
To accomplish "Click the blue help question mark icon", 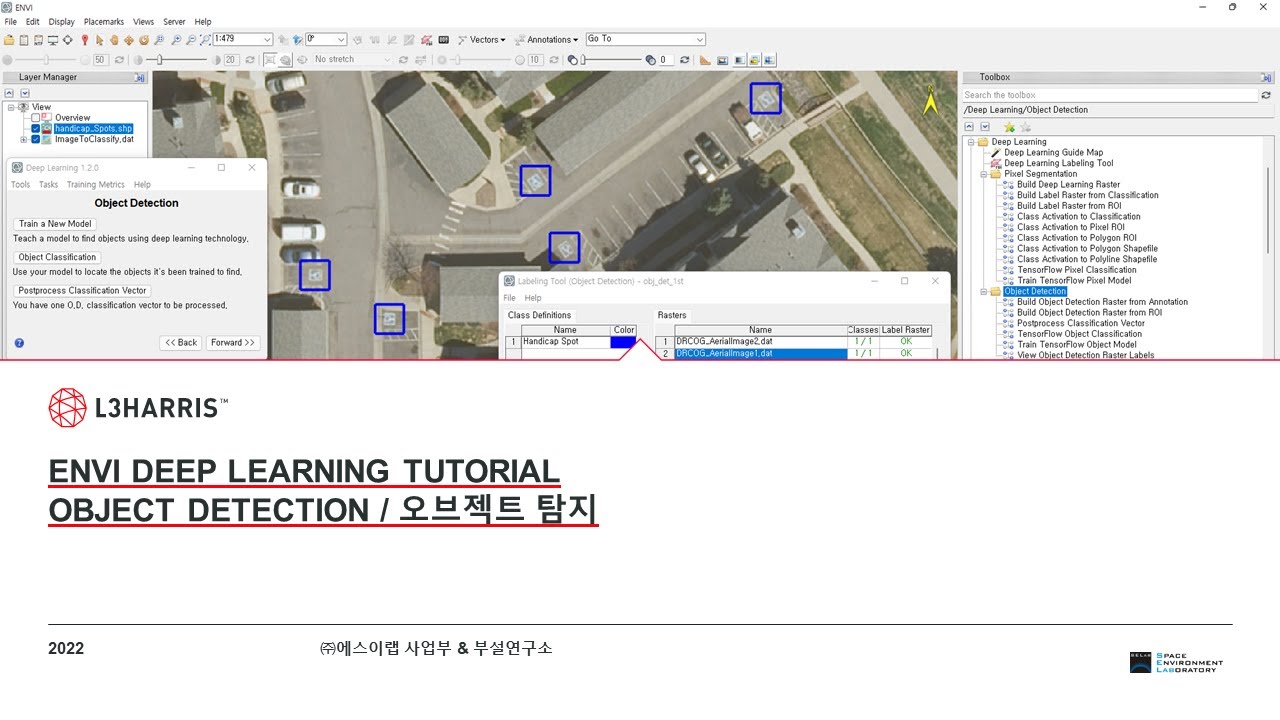I will click(19, 343).
